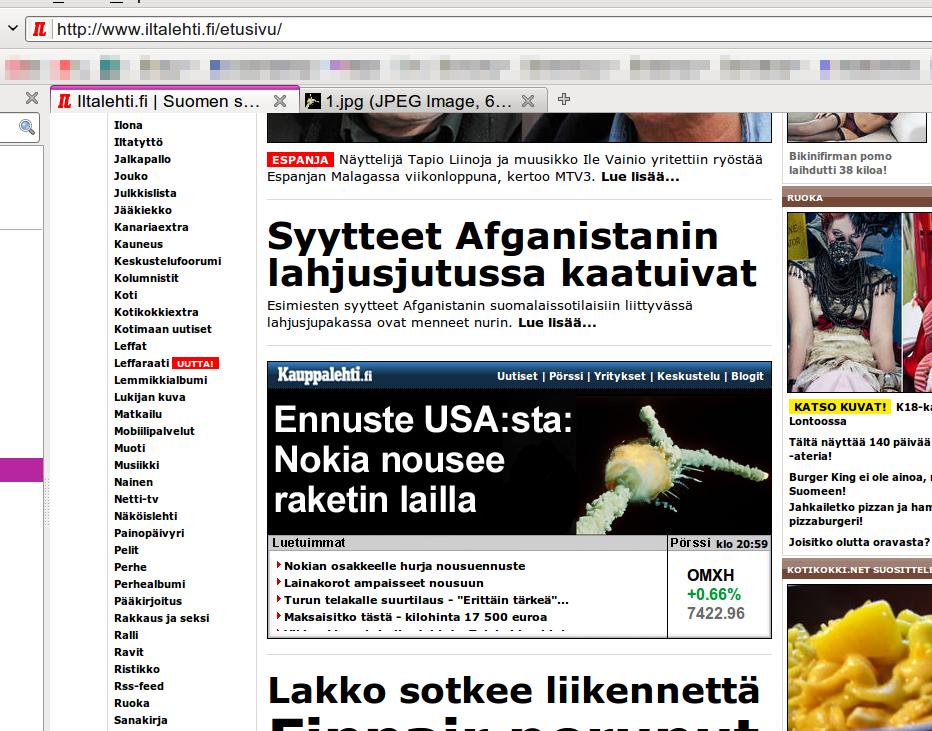The image size is (932, 731).
Task: Open Keskustelu in the Kauppalehti navigation
Action: [688, 377]
